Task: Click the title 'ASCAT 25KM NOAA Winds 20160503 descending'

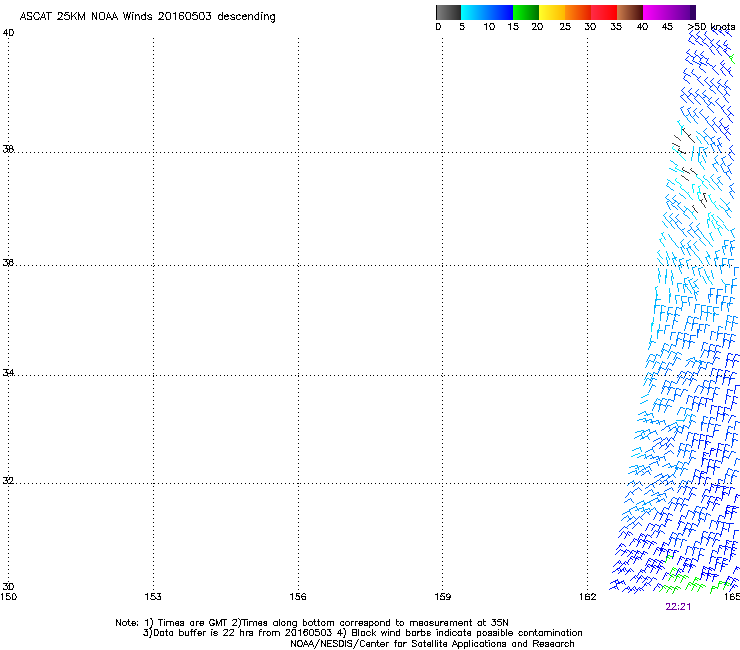Action: tap(147, 17)
